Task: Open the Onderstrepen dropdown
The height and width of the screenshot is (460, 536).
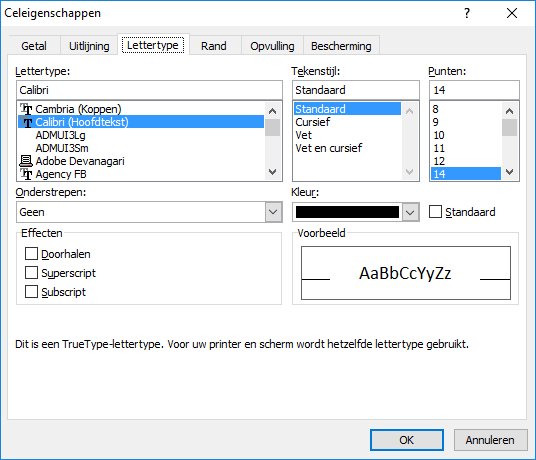Action: pyautogui.click(x=273, y=212)
